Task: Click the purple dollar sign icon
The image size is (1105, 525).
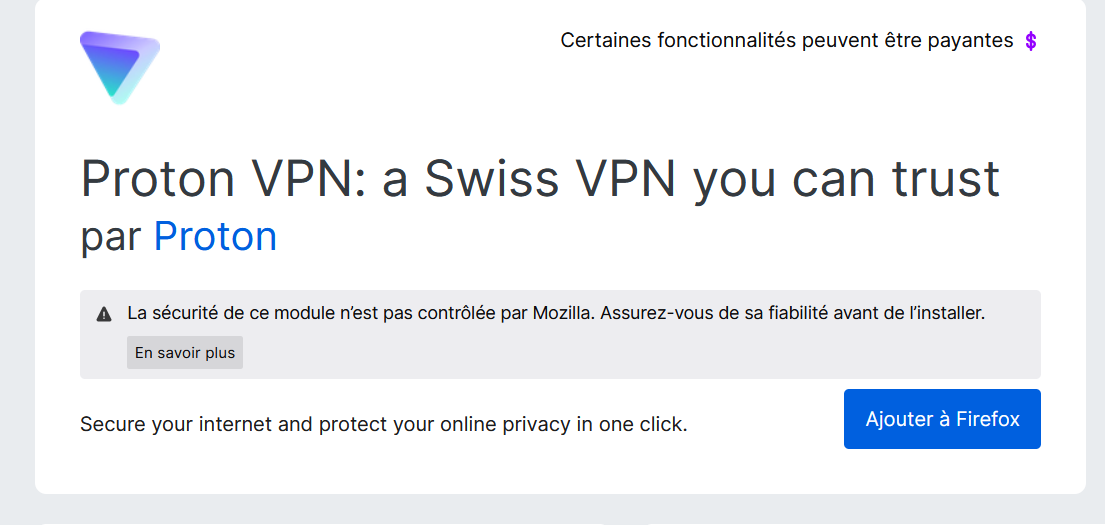Action: 1030,41
